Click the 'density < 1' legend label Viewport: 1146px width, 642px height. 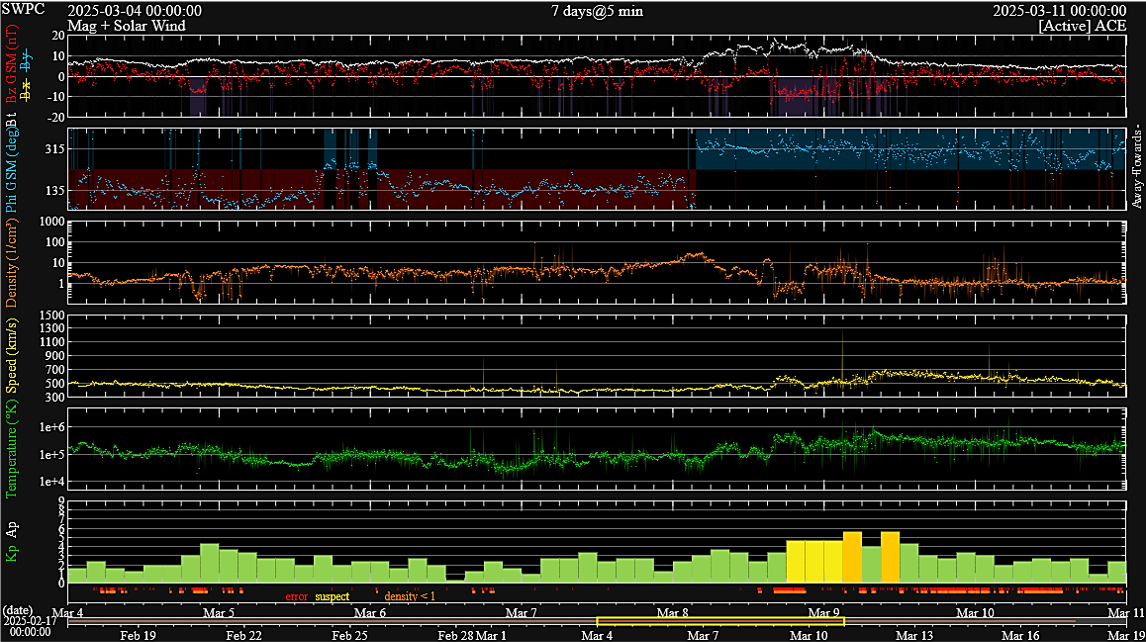point(410,597)
